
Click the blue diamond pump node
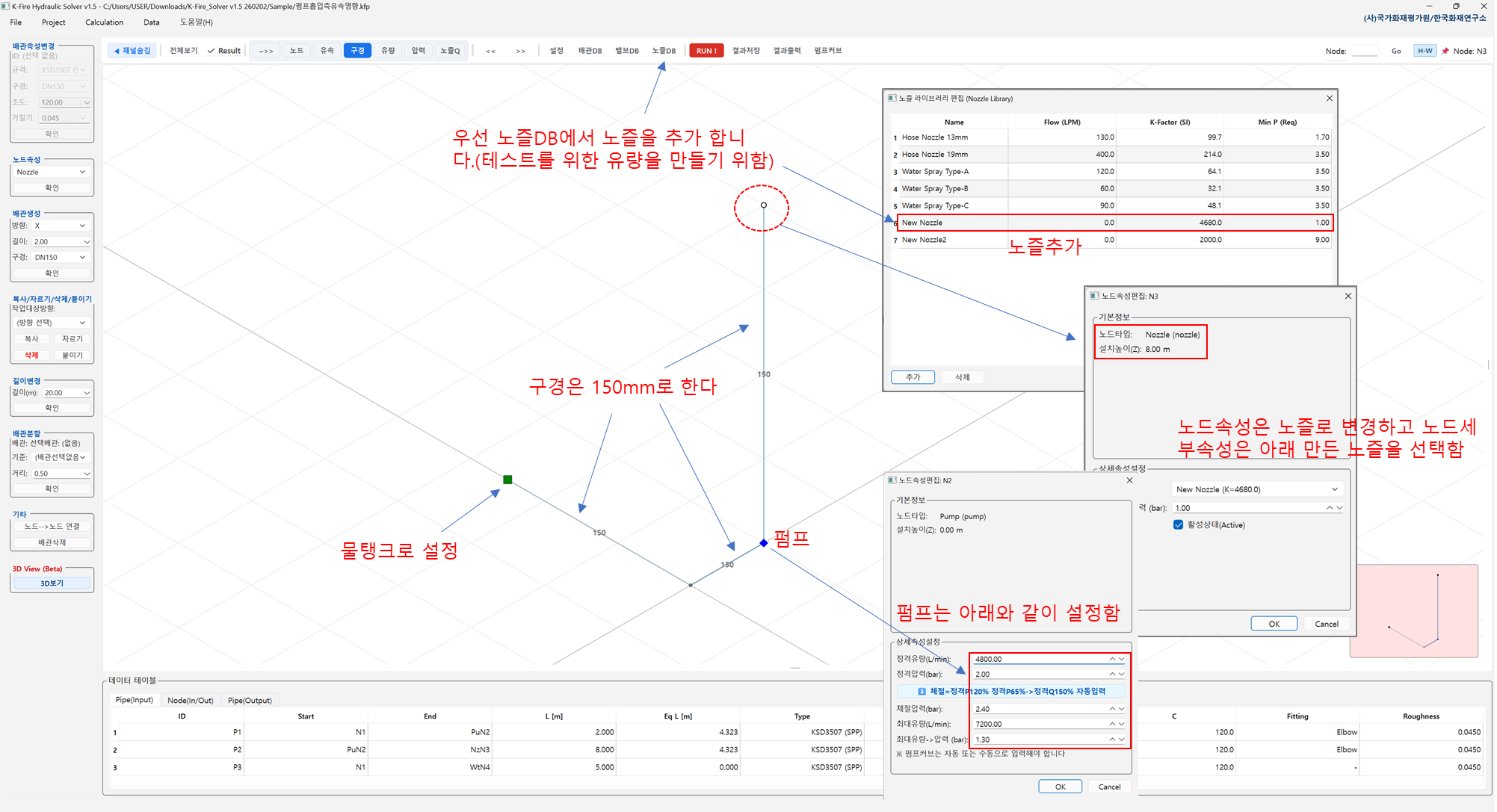coord(763,543)
